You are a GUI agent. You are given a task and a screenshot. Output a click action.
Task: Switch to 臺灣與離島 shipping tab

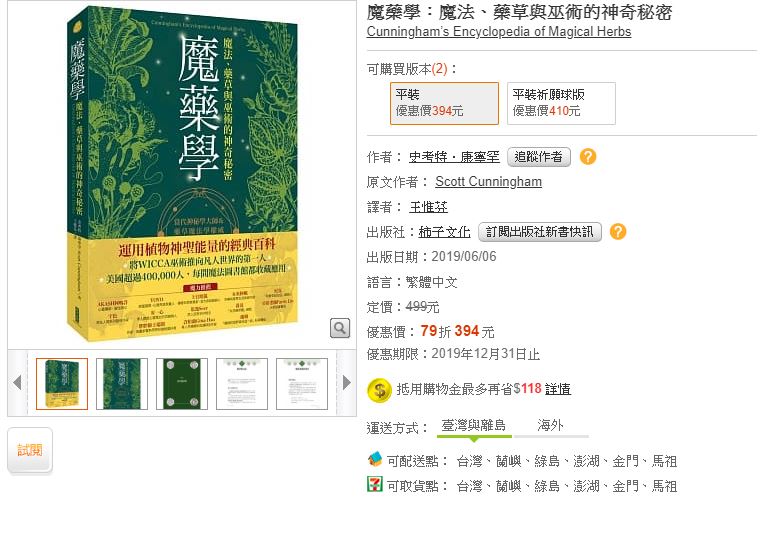pyautogui.click(x=474, y=426)
